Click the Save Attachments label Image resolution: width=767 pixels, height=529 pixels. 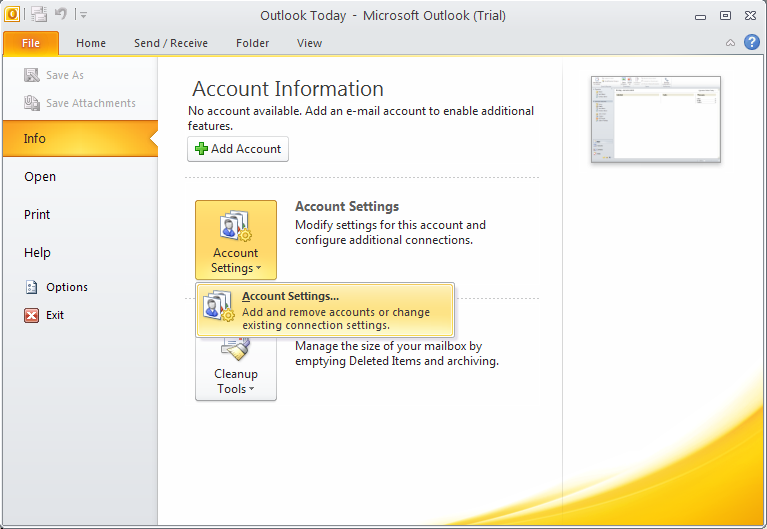[91, 103]
